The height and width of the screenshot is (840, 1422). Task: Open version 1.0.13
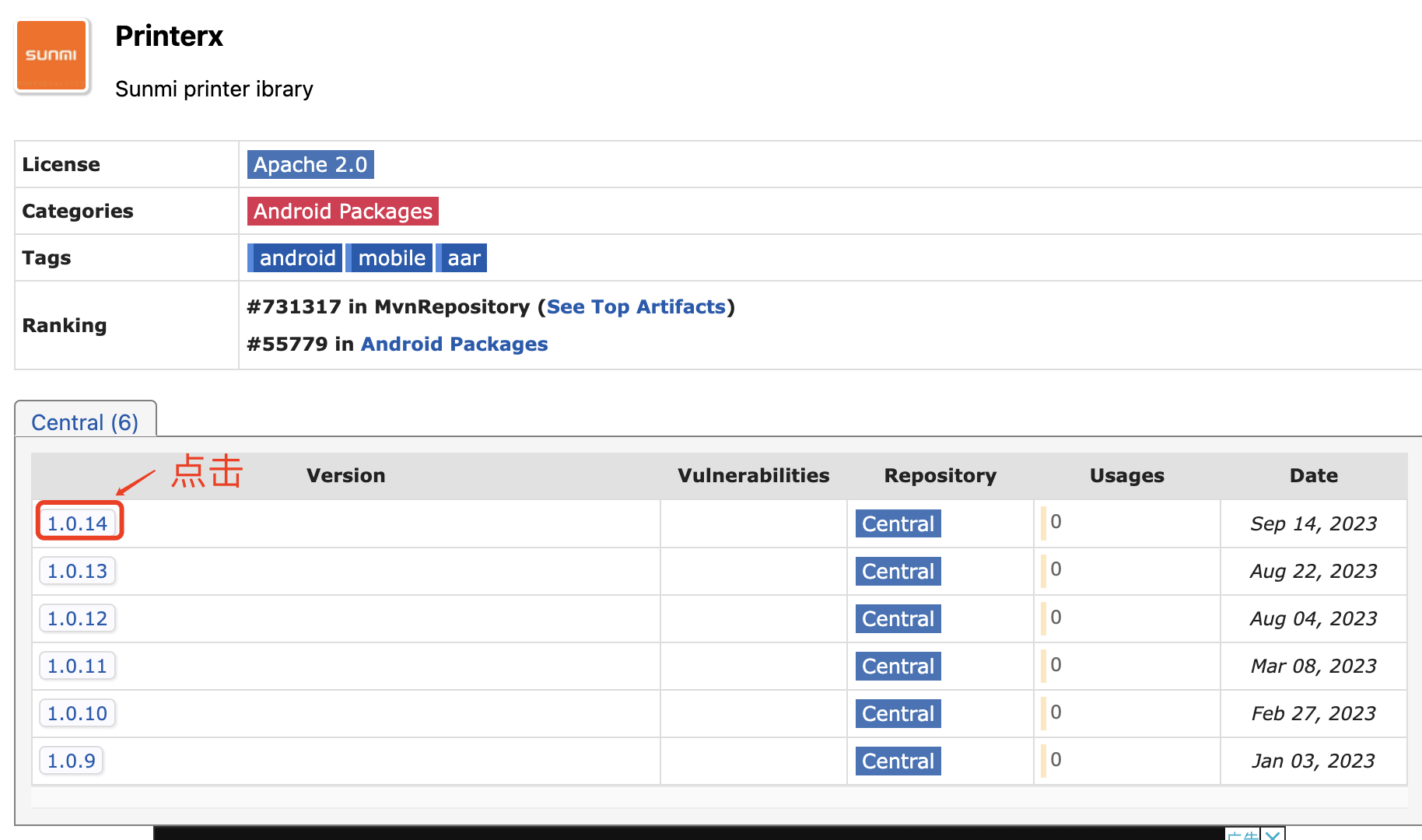pyautogui.click(x=78, y=571)
